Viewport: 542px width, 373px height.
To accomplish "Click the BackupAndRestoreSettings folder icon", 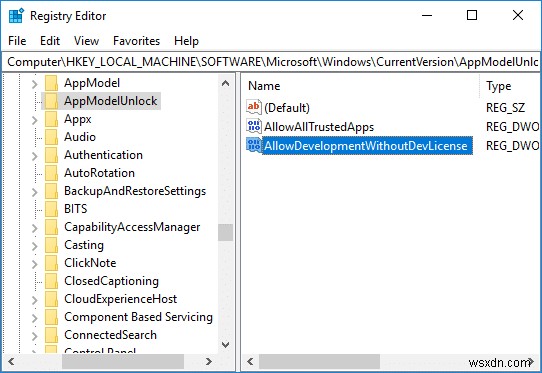I will (x=51, y=191).
